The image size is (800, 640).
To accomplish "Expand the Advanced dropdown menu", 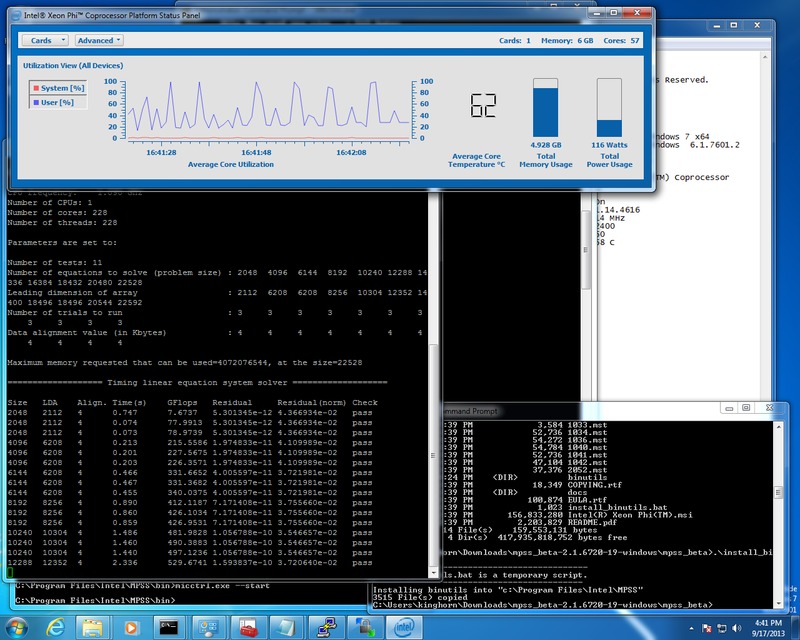I will (x=99, y=40).
